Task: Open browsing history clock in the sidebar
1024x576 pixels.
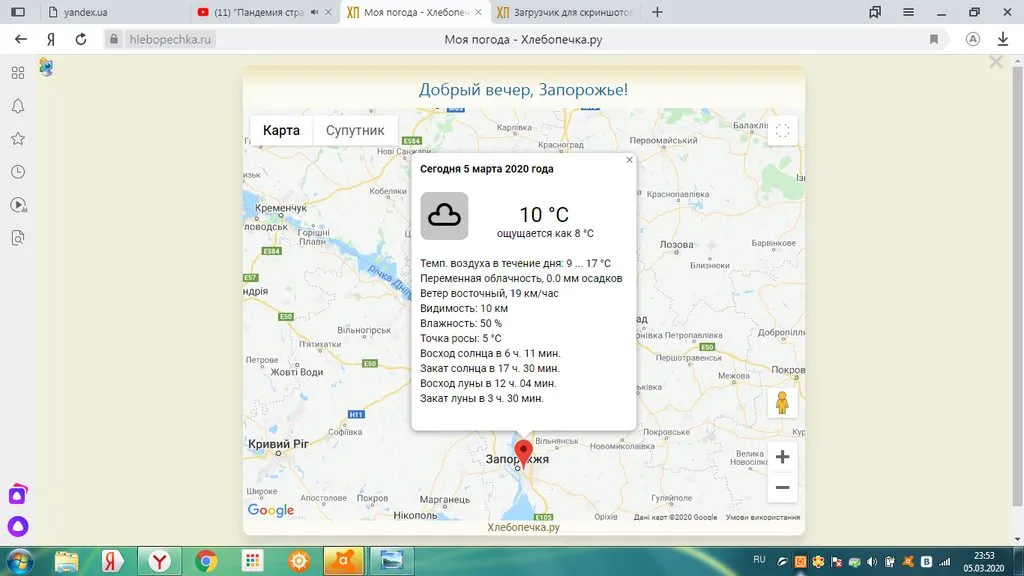Action: (x=17, y=172)
